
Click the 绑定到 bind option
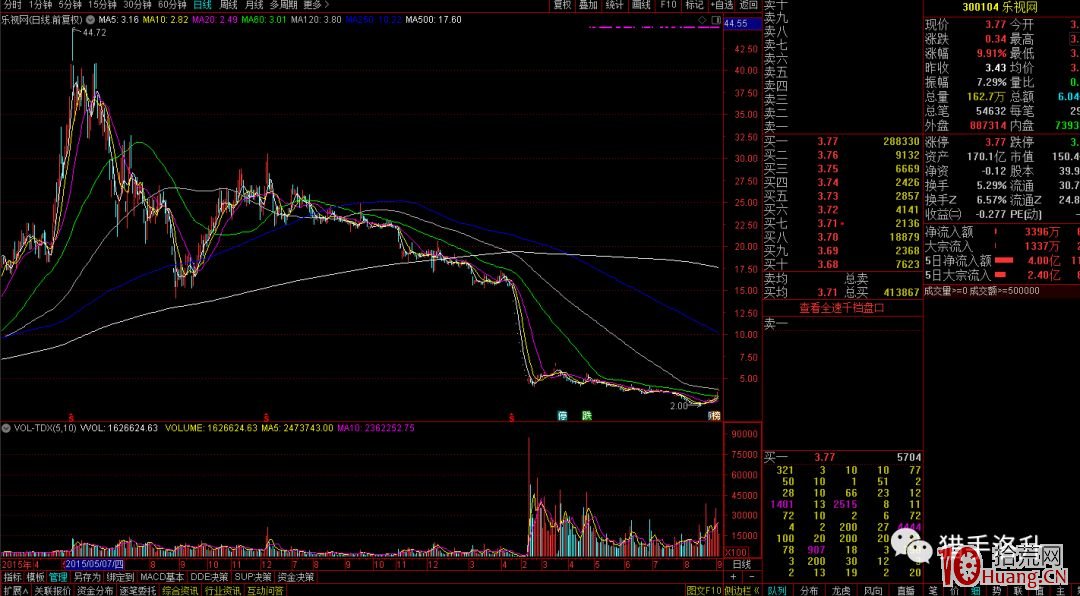[x=121, y=577]
